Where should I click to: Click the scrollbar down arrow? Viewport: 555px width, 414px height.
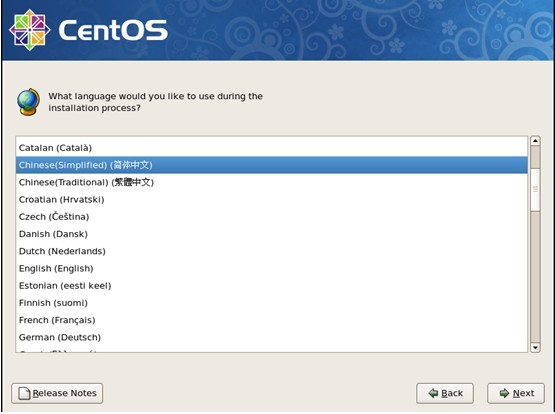pos(535,348)
